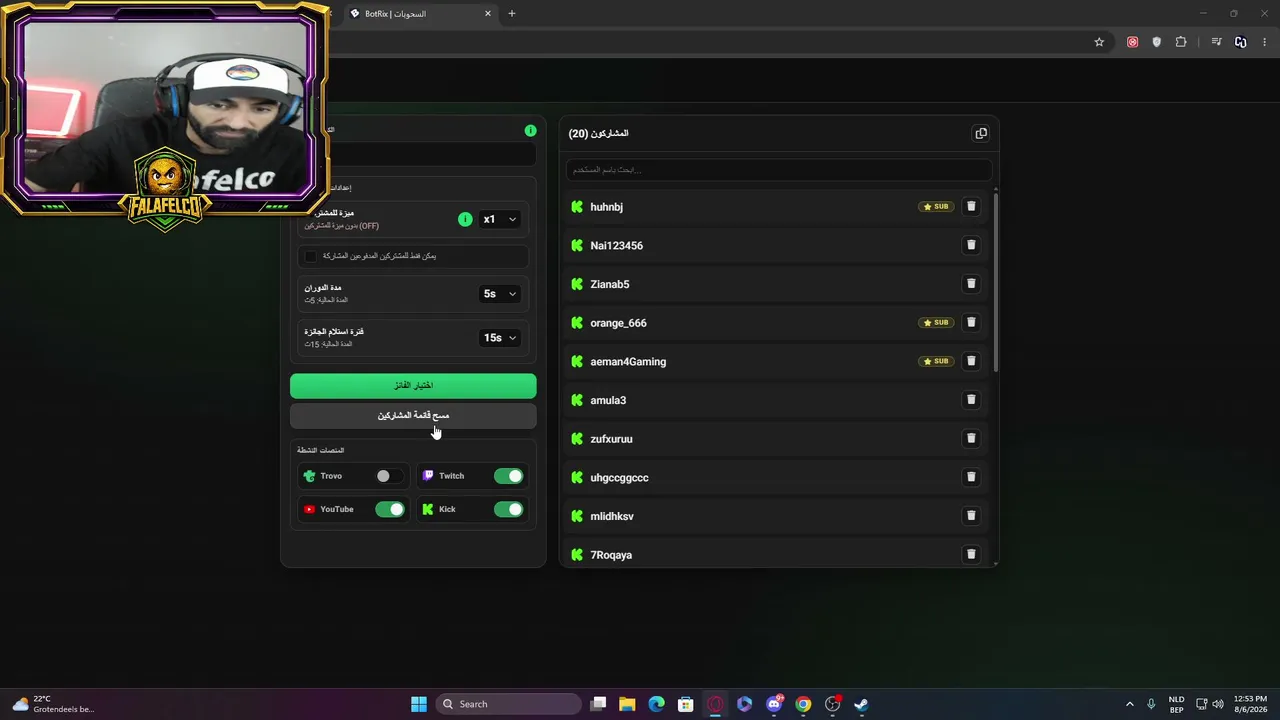Screen dimensions: 1280x720
Task: Open the browser profile avatar
Action: pyautogui.click(x=1241, y=42)
